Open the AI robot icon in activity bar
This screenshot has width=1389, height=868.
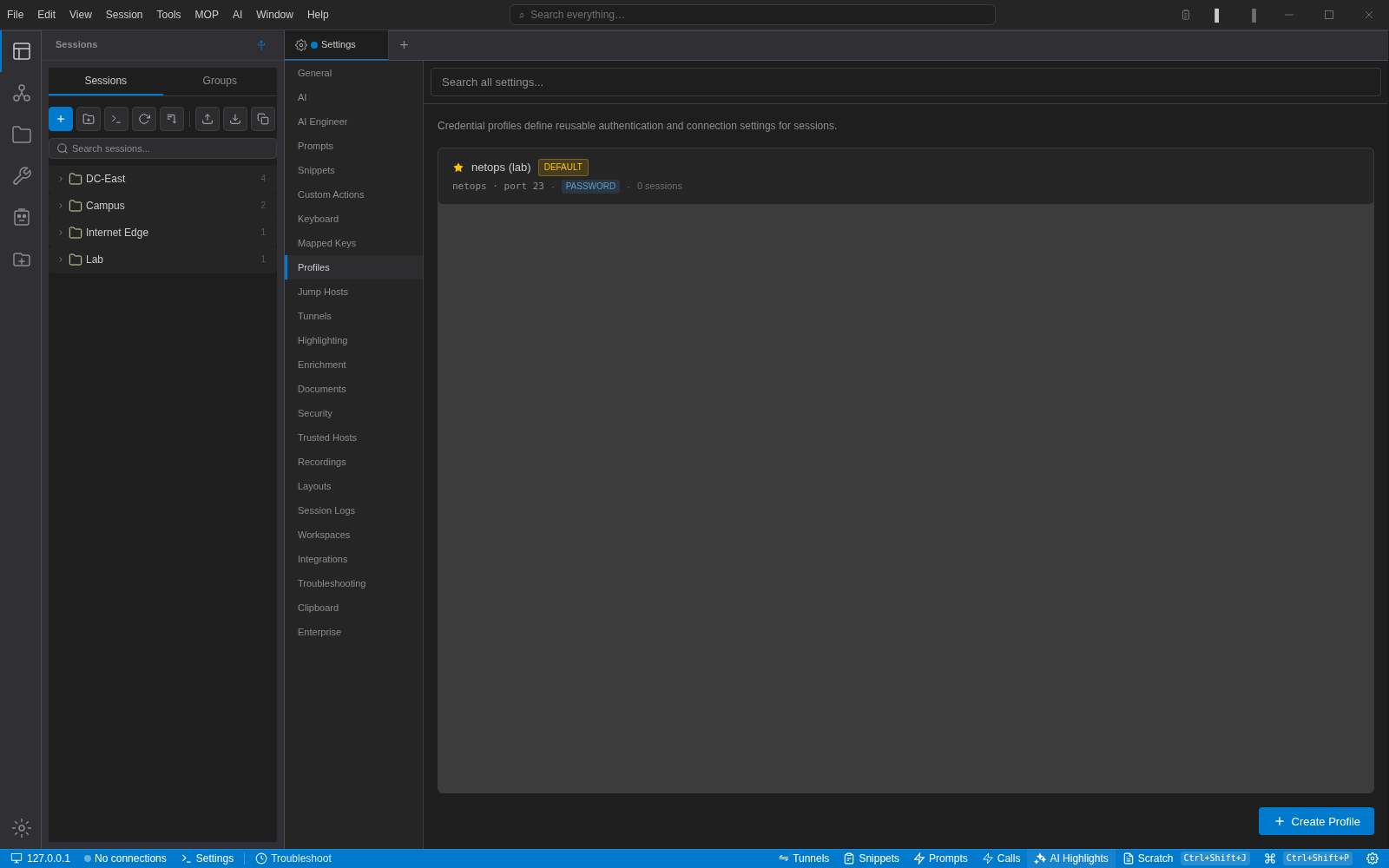coord(22,218)
